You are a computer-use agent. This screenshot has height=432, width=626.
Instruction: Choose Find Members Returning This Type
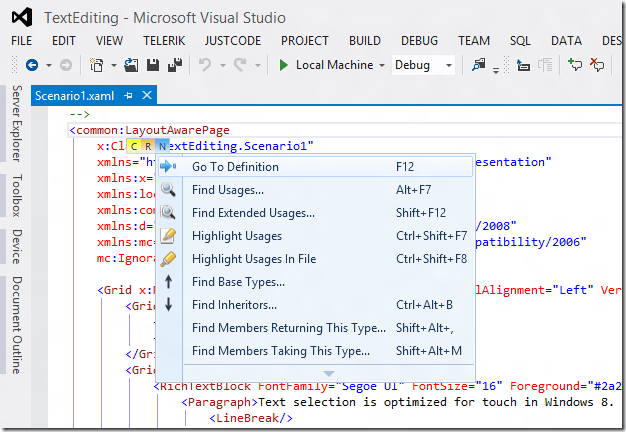(x=289, y=328)
